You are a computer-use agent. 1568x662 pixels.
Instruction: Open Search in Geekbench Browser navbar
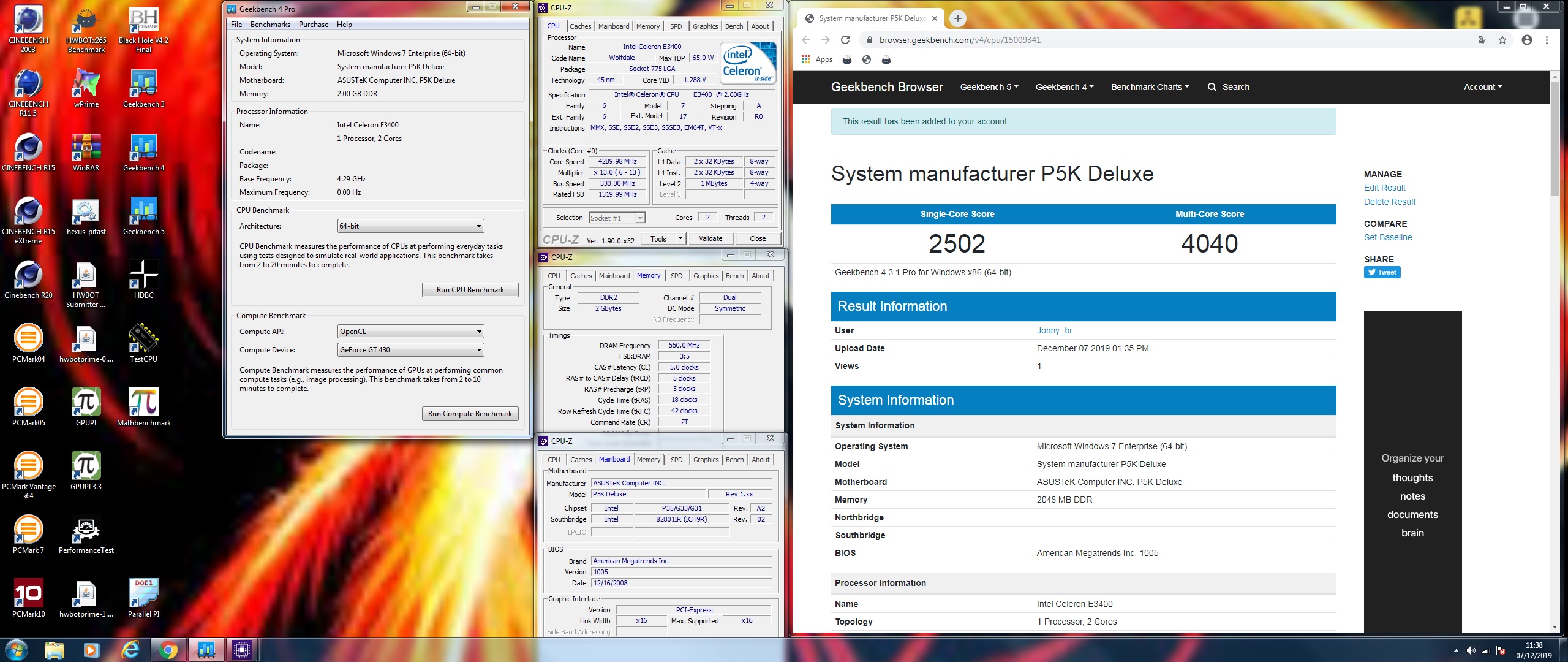(1228, 87)
